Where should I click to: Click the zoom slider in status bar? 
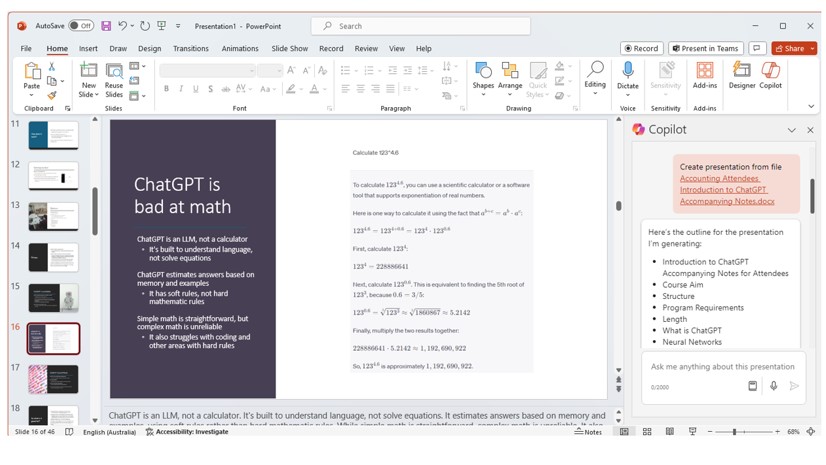click(734, 432)
